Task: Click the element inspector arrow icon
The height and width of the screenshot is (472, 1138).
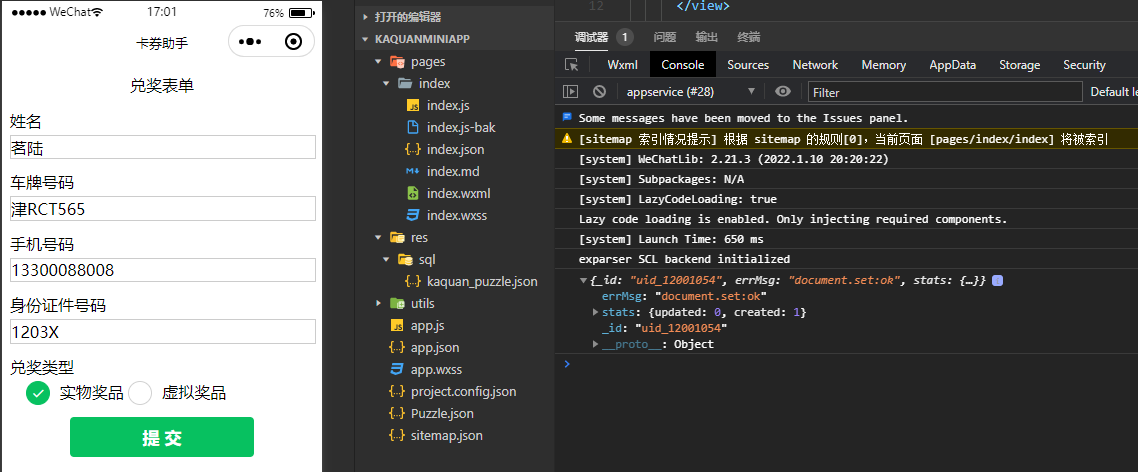Action: coord(572,65)
